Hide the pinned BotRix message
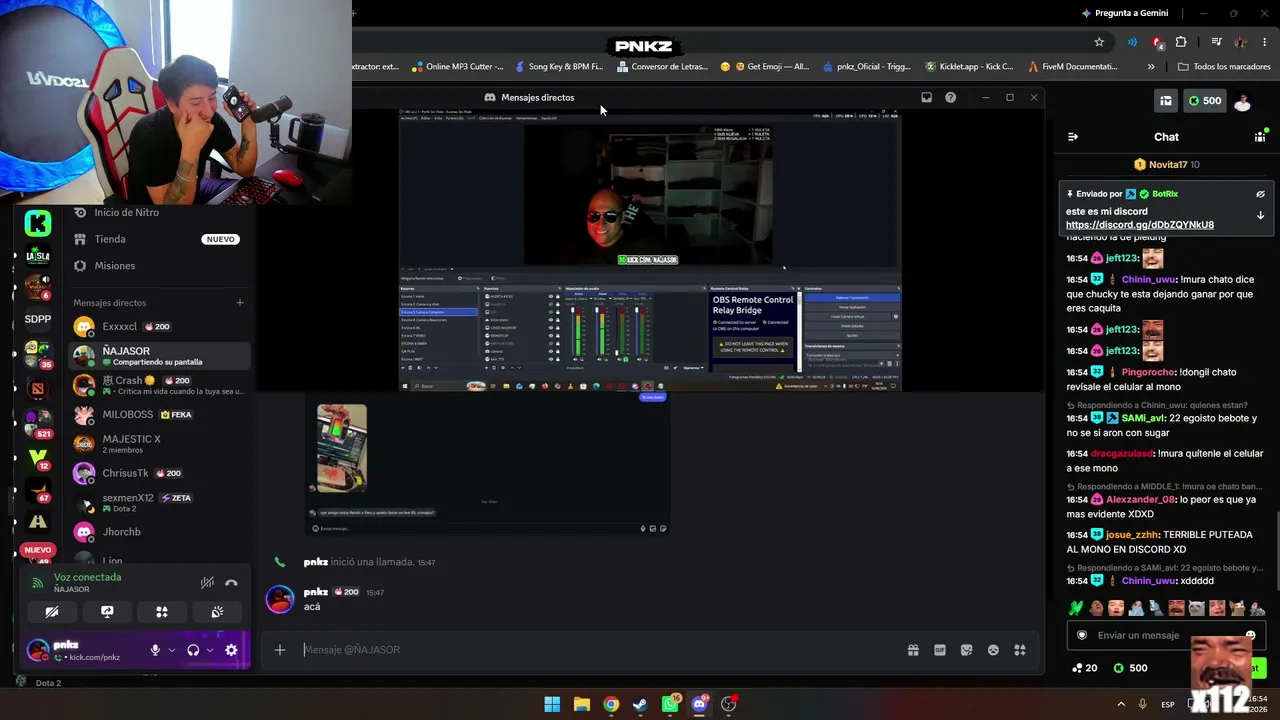This screenshot has width=1280, height=720. pyautogui.click(x=1260, y=194)
